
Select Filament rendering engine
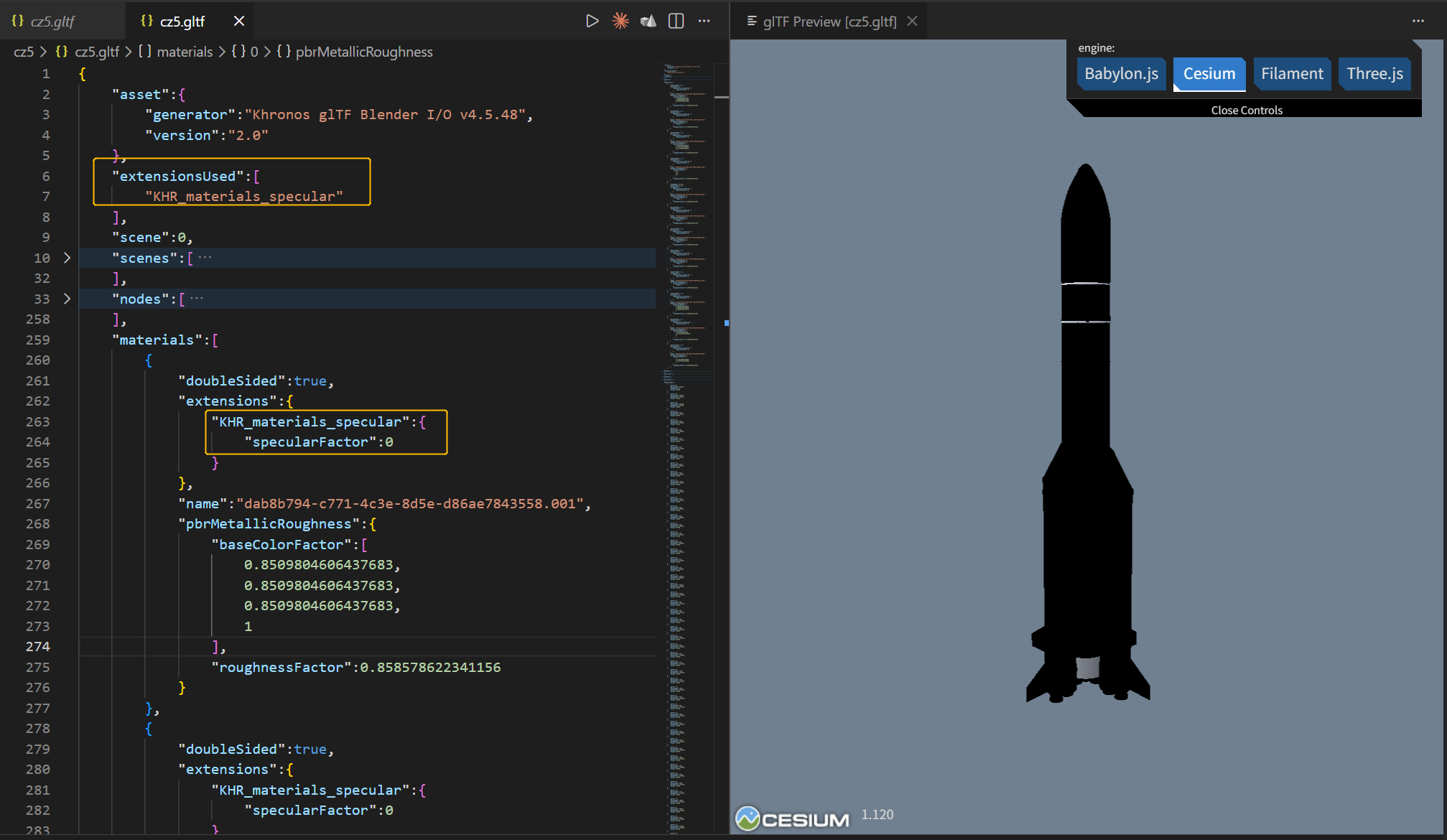coord(1291,73)
